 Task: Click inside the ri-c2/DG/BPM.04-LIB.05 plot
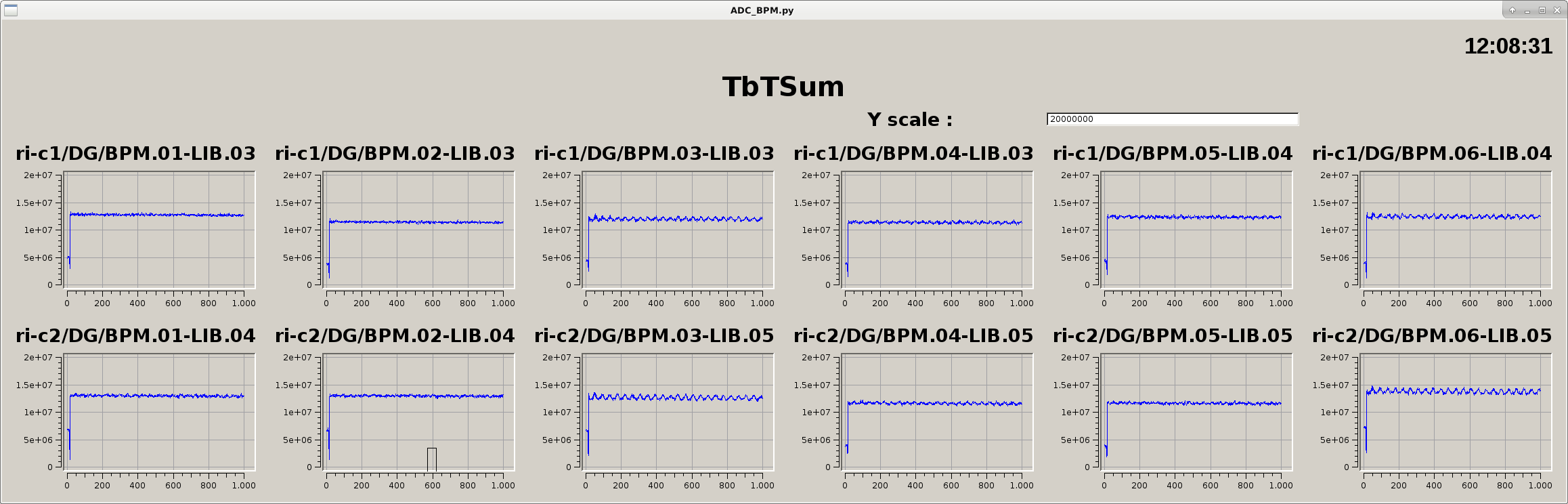pyautogui.click(x=937, y=413)
